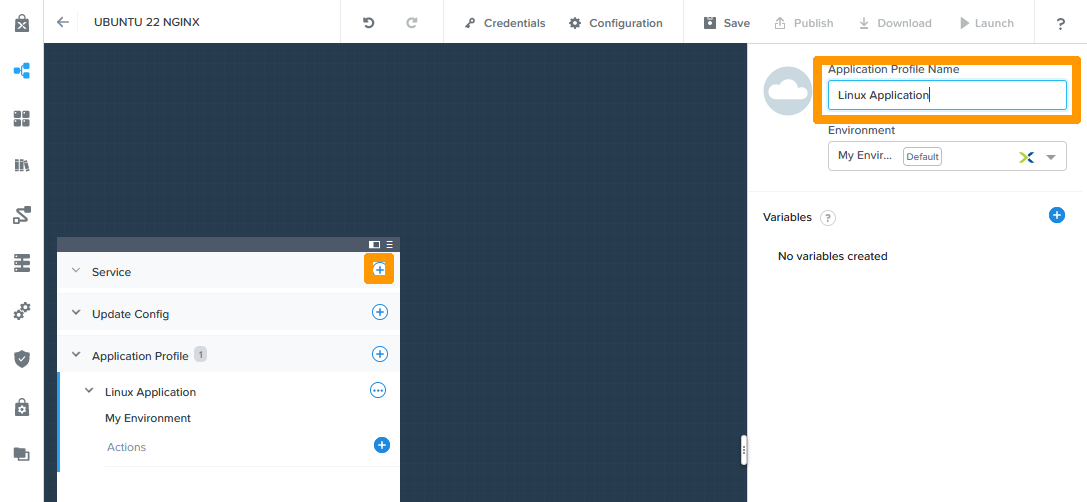
Task: Add a variable using the blue plus
Action: (1056, 215)
